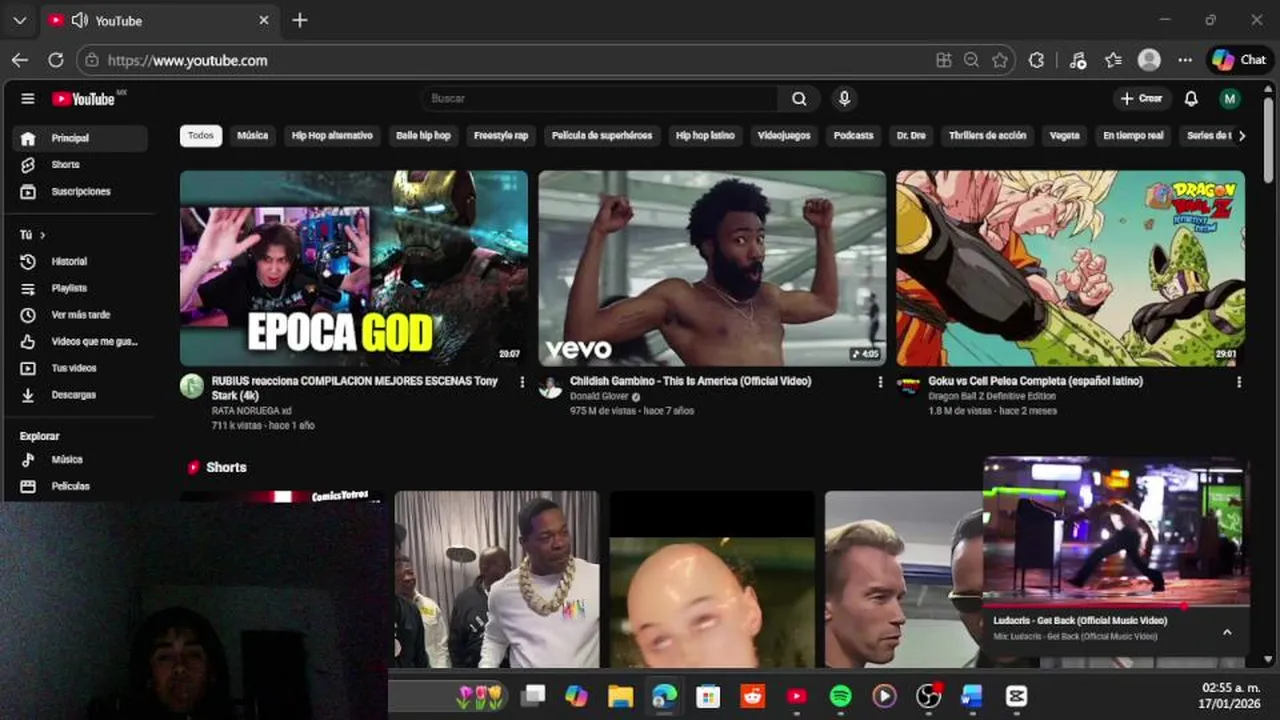This screenshot has height=720, width=1280.
Task: Open RATA NORUEGA xd channel link
Action: [252, 411]
